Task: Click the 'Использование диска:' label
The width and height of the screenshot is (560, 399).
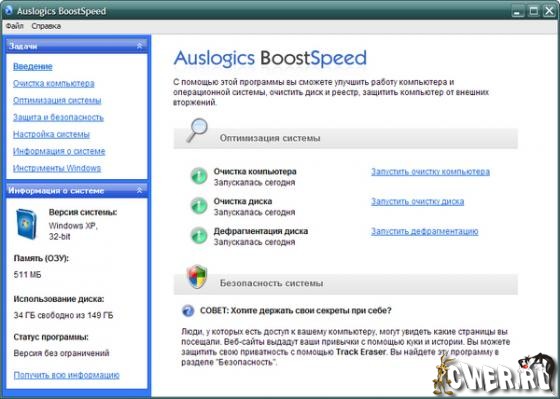Action: 59,299
